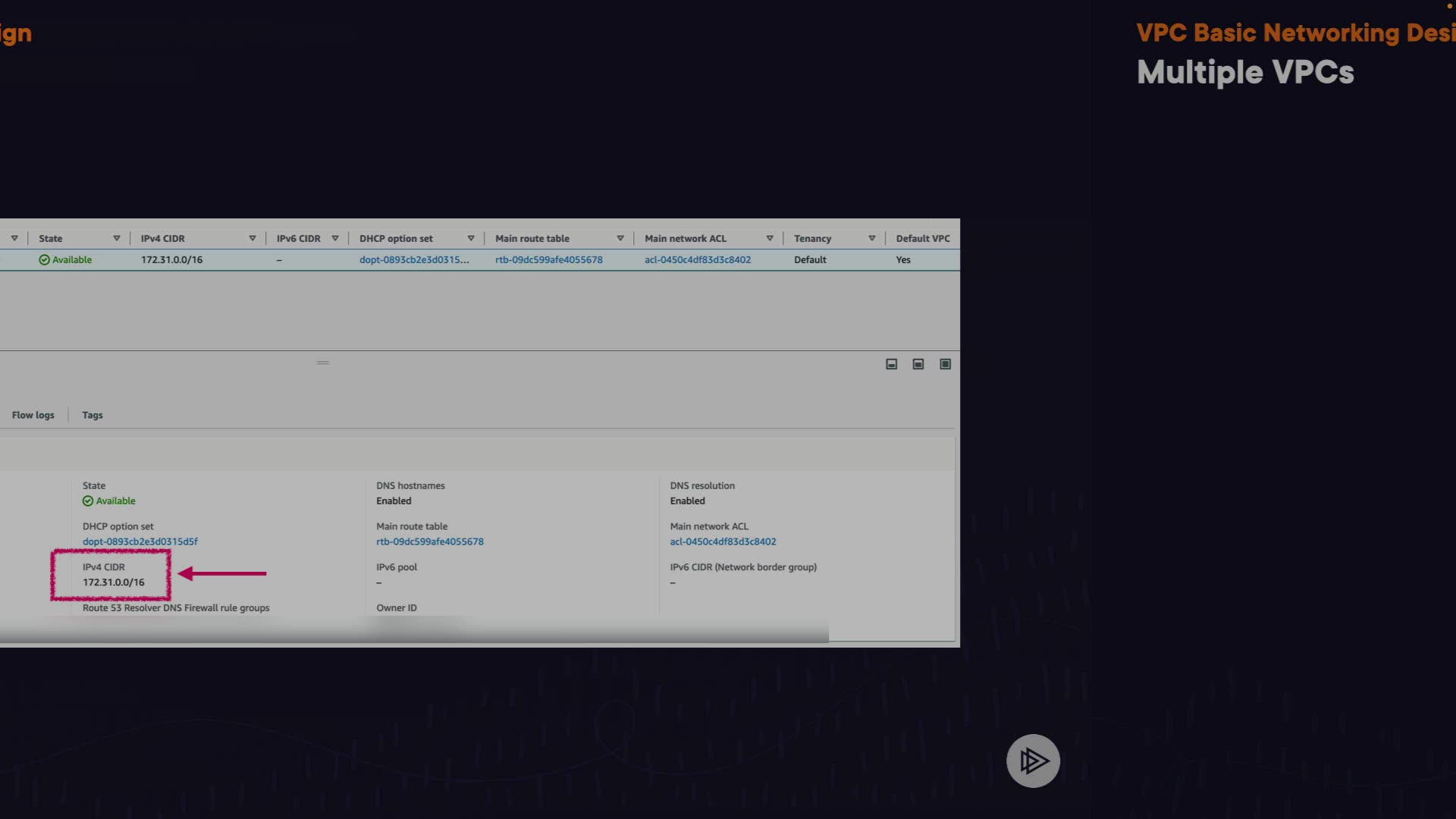This screenshot has height=819, width=1456.
Task: Open rtb-09dc599afe4055678 link in table row
Action: (x=549, y=260)
